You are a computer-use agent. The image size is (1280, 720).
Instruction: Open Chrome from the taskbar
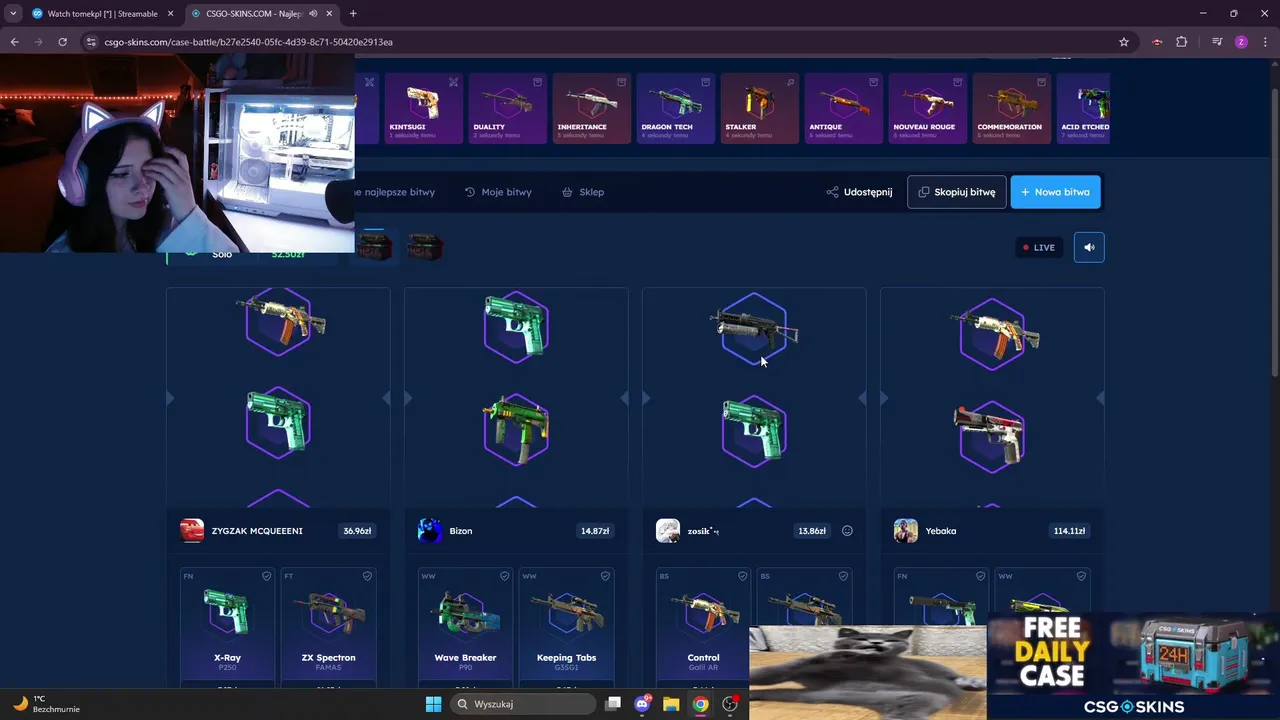pyautogui.click(x=700, y=704)
